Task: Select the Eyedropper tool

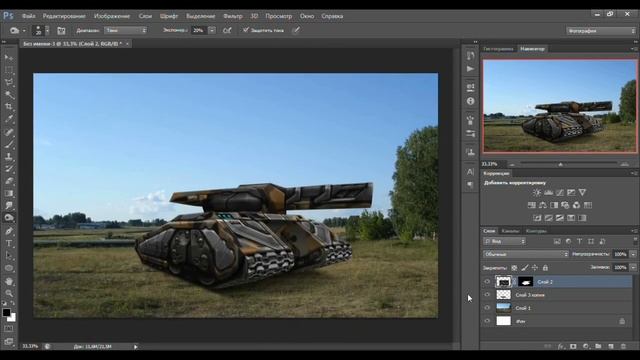Action: tap(9, 119)
